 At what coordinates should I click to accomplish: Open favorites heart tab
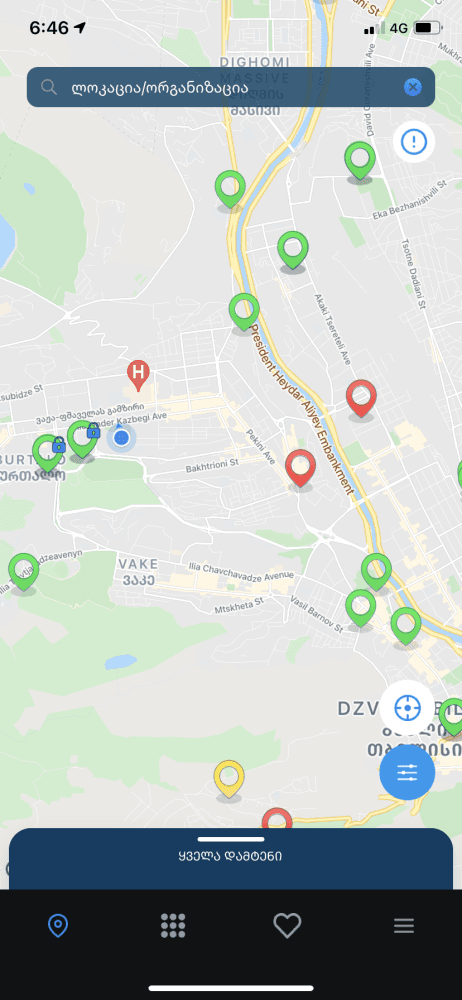(287, 925)
